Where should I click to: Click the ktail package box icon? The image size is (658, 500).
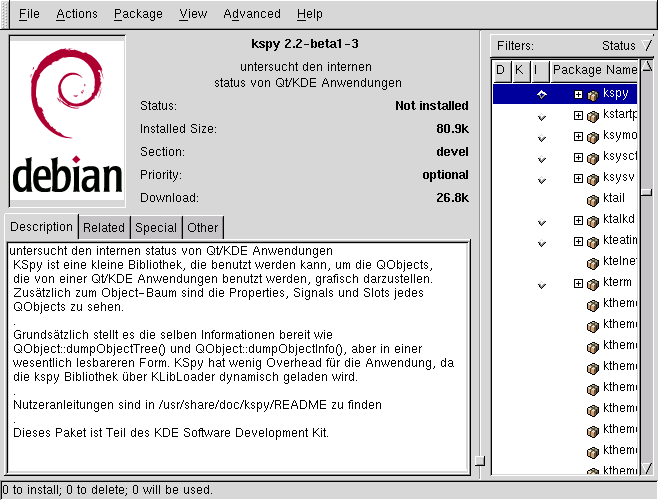[592, 199]
